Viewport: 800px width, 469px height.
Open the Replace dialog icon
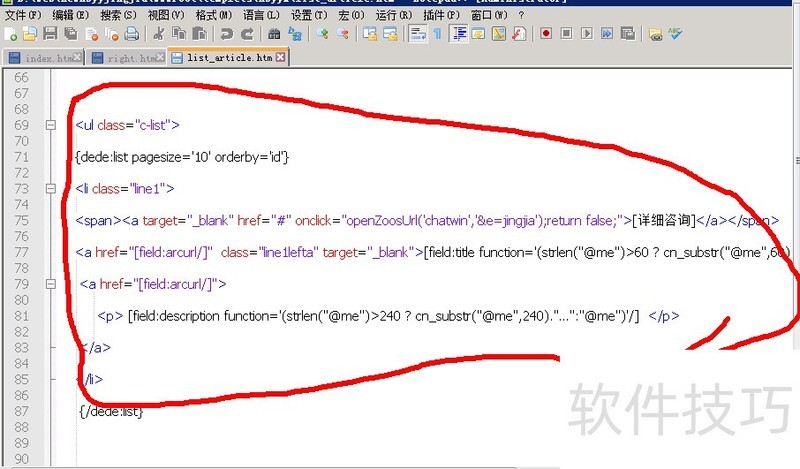(295, 34)
